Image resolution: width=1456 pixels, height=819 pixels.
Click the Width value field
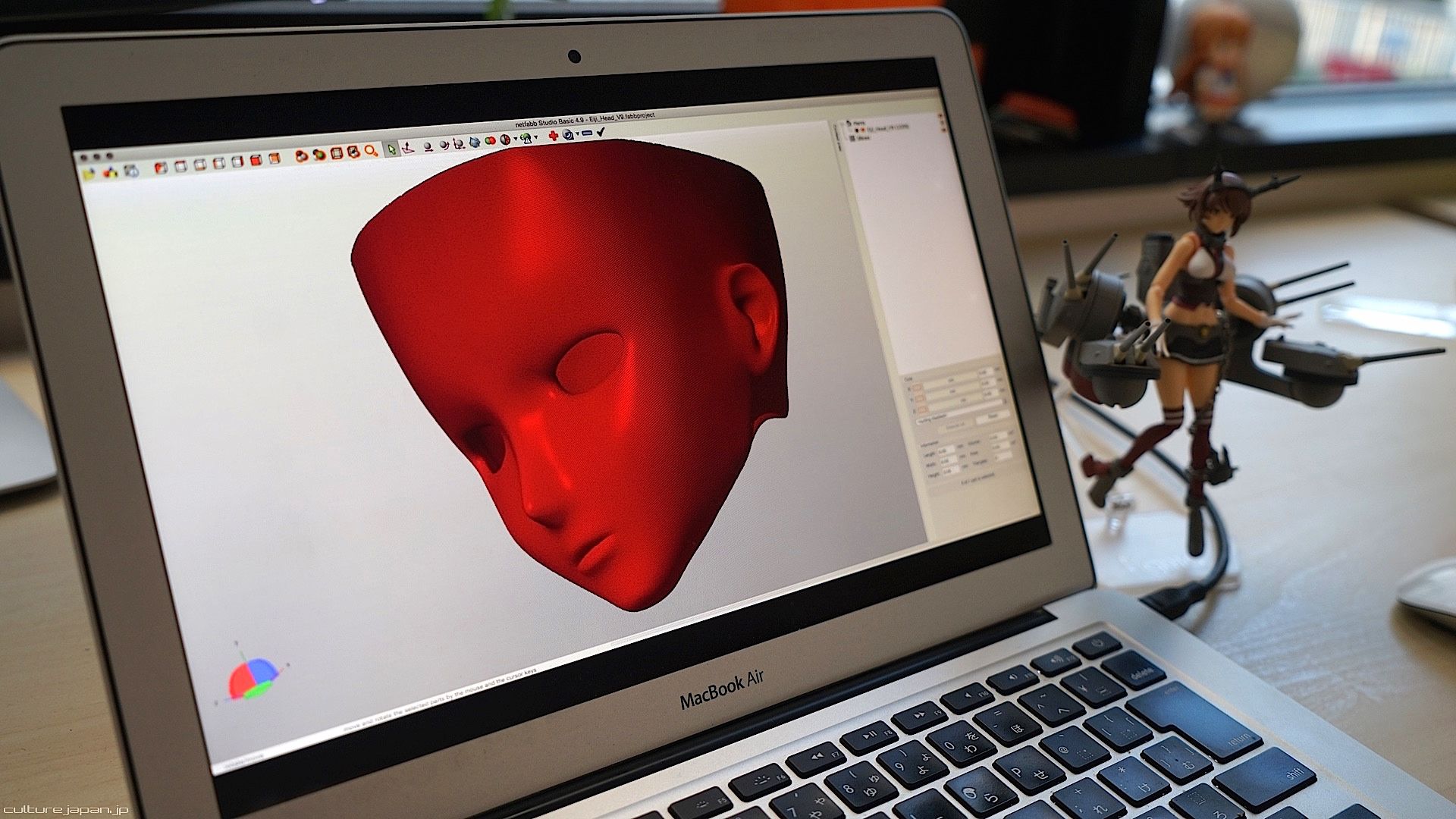(948, 461)
